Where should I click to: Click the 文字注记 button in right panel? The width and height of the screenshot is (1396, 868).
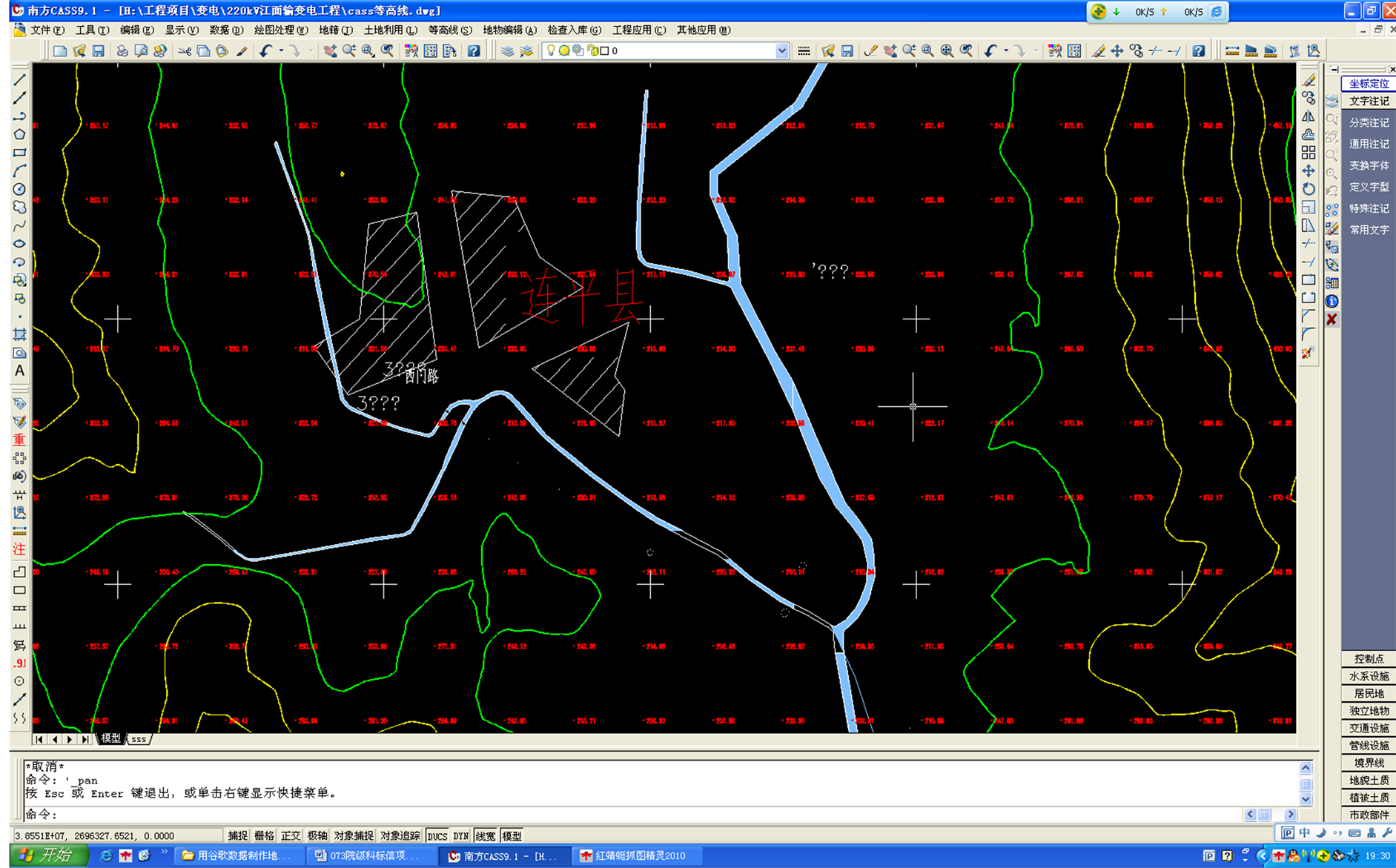[1368, 102]
